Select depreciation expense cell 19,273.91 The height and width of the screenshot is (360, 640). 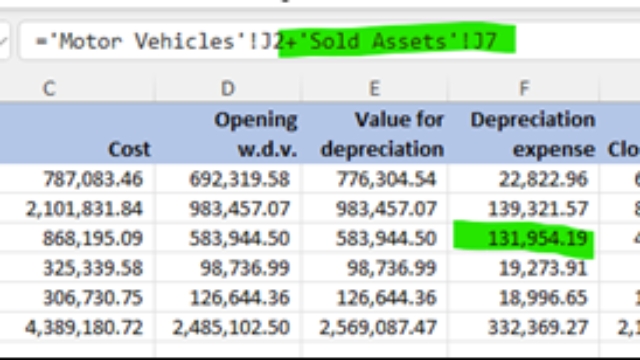click(524, 268)
